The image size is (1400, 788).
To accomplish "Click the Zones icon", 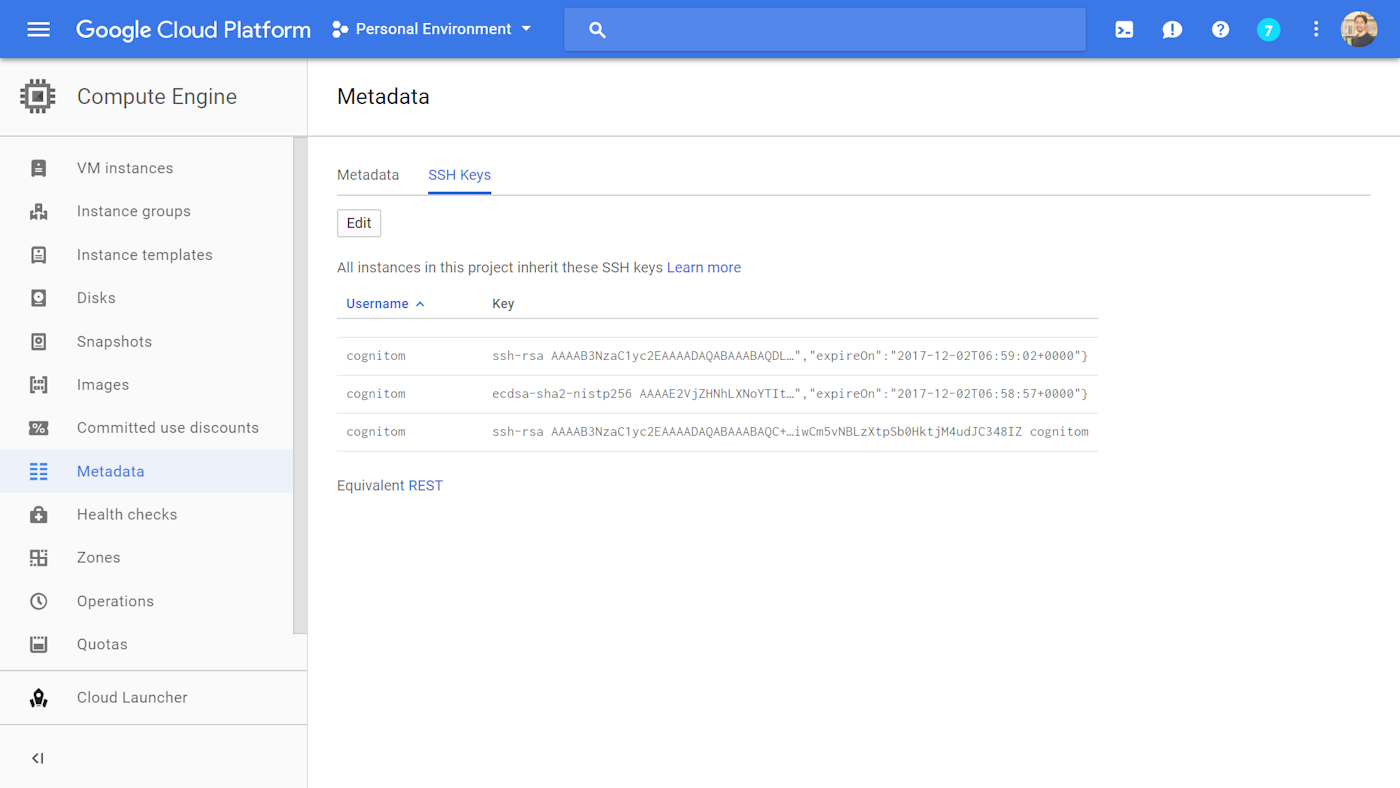I will pyautogui.click(x=38, y=558).
